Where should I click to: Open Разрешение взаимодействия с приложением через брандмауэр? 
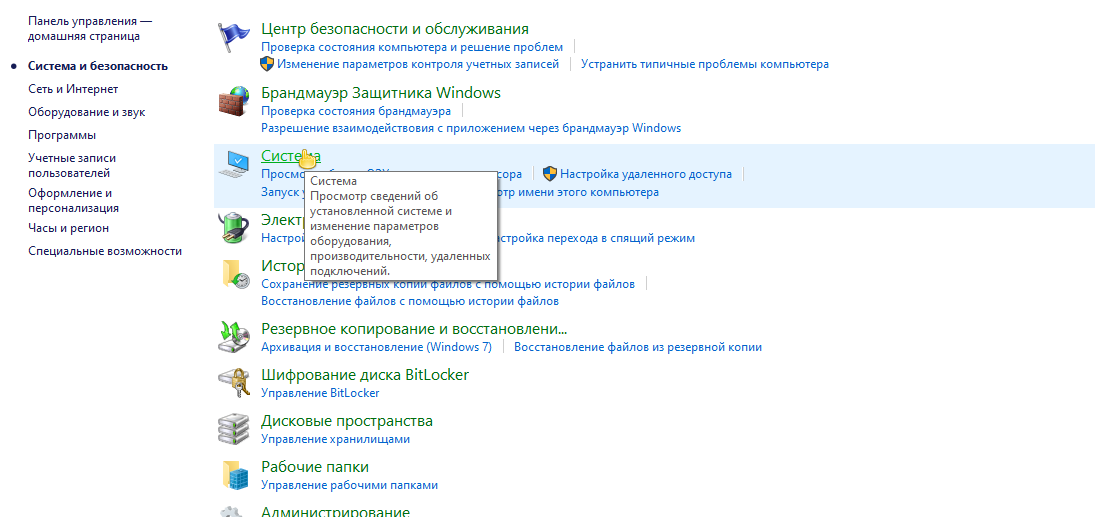click(x=471, y=128)
